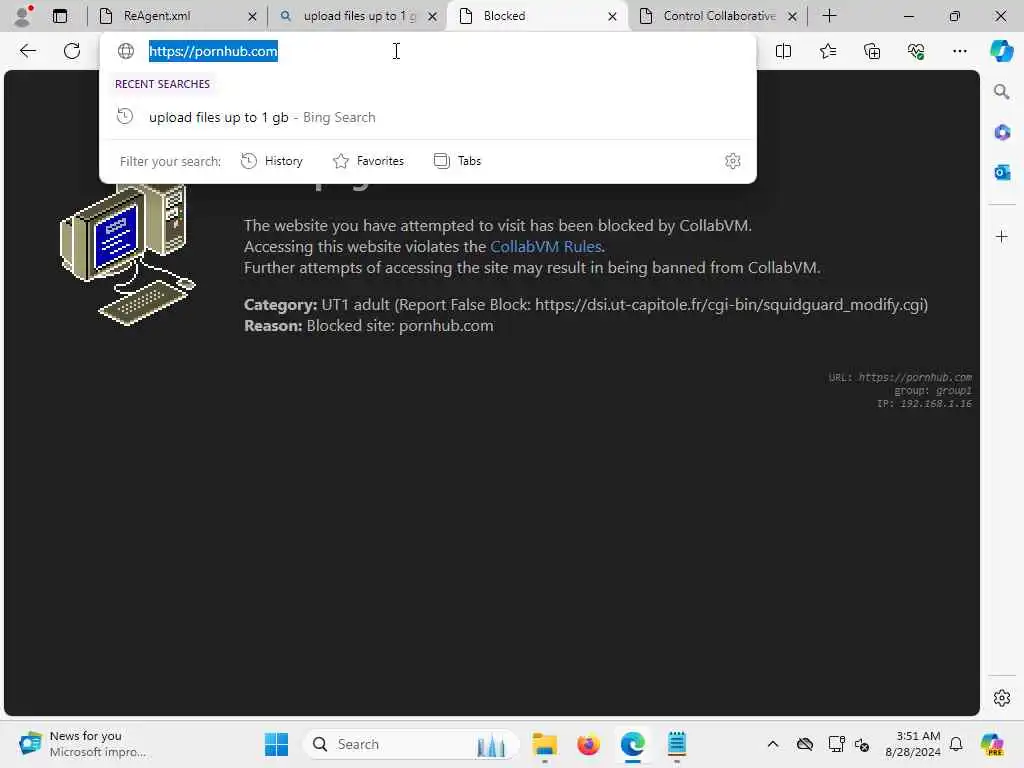Filter search by Favorites
Image resolution: width=1024 pixels, height=768 pixels.
click(x=368, y=161)
